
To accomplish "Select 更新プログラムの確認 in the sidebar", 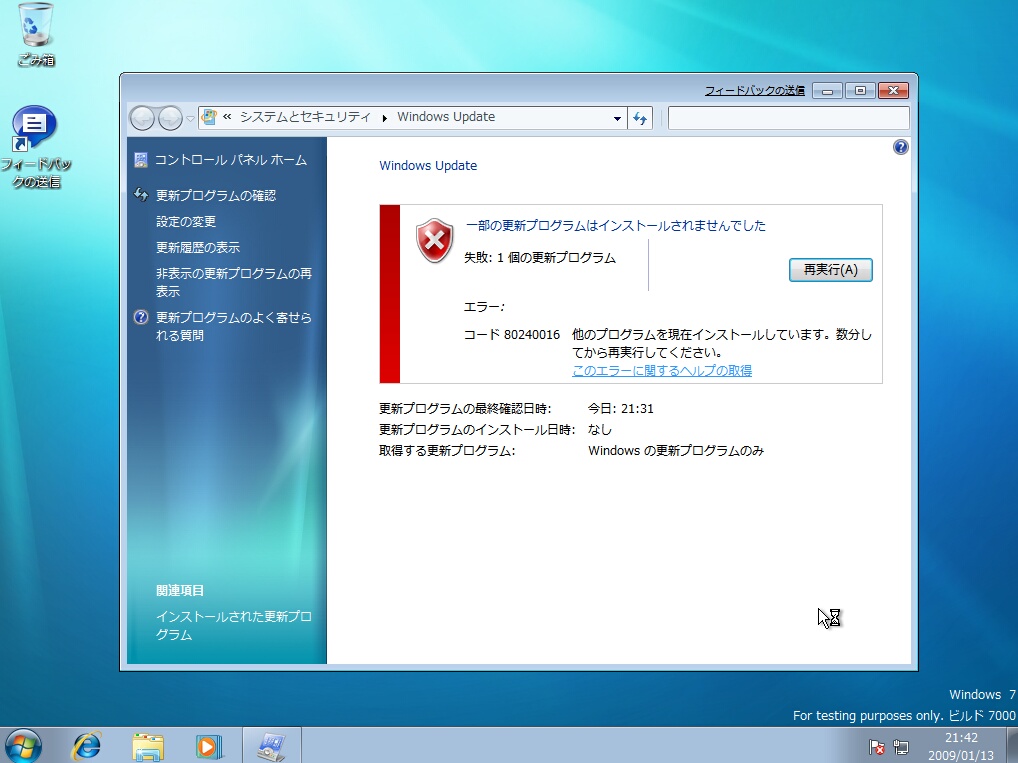I will pyautogui.click(x=216, y=195).
